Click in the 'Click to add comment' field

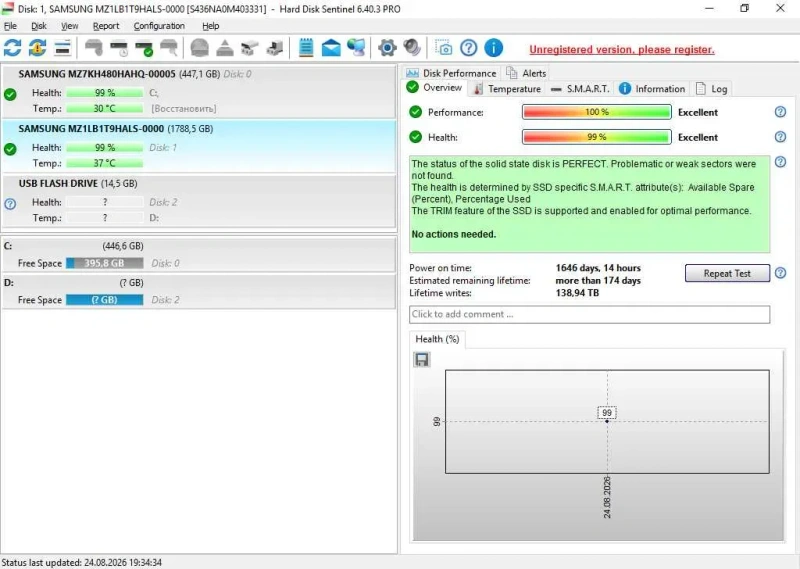tap(589, 314)
